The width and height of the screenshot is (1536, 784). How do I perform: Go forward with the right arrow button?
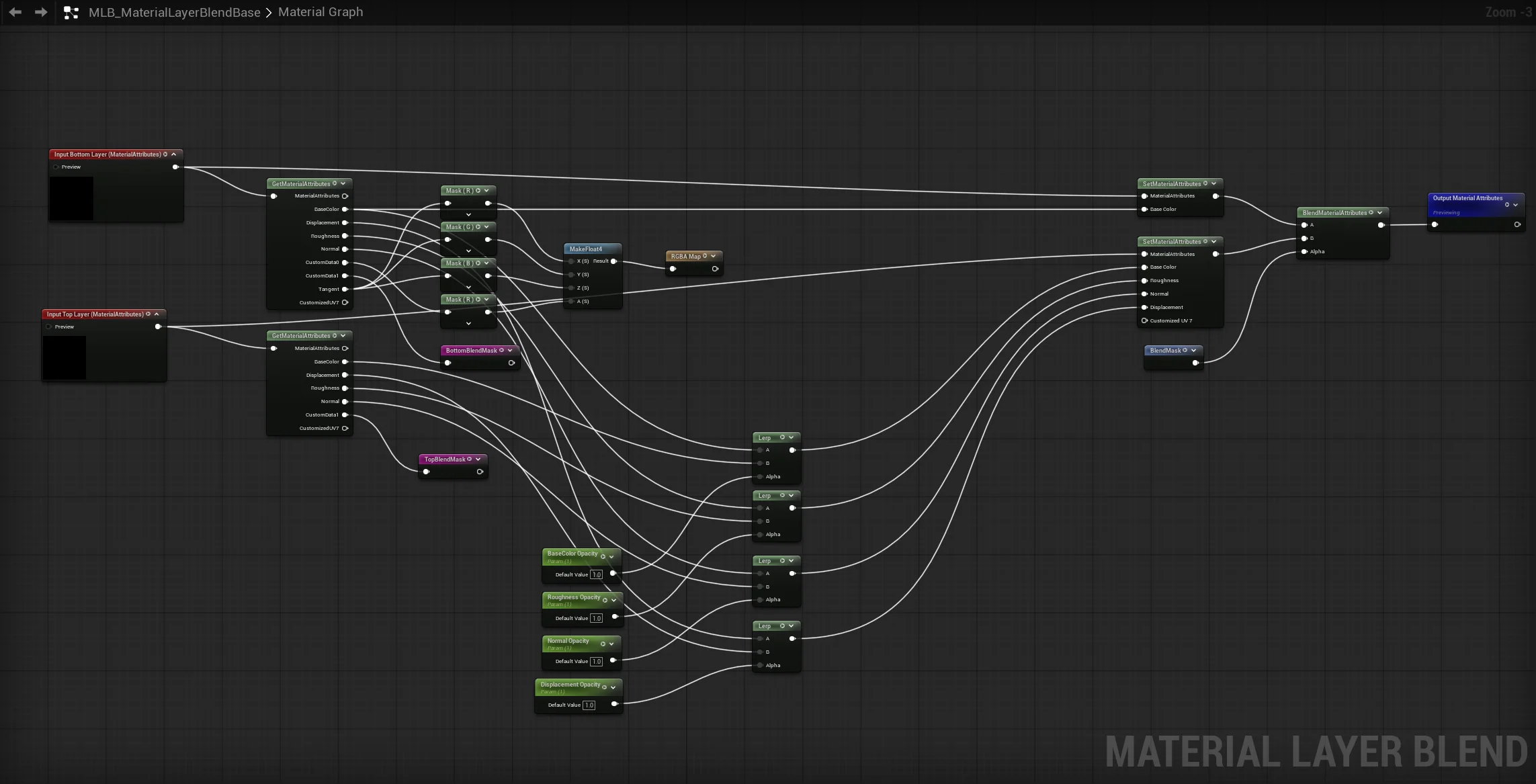tap(41, 12)
